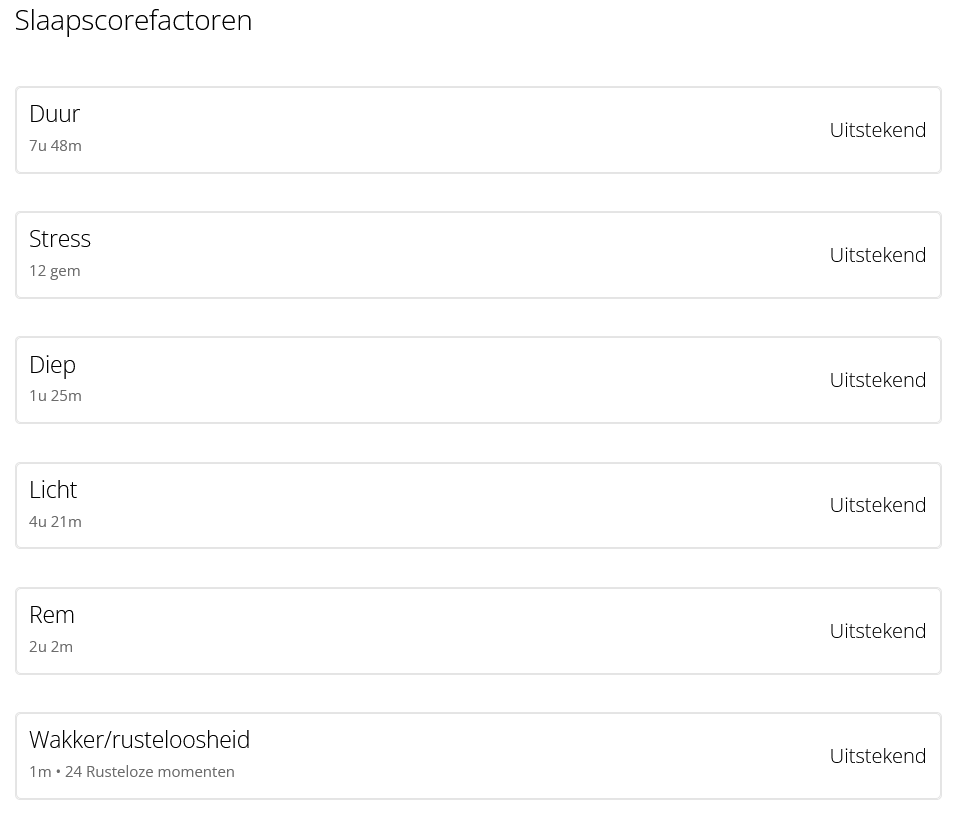Screen dimensions: 955x817
Task: Click Uitstekend rating in the Wakker/rusteloosheid row
Action: 877,756
